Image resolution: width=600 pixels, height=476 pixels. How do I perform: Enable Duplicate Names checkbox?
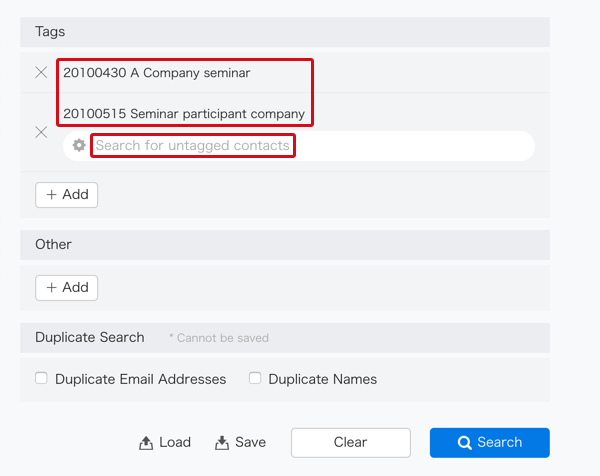(255, 378)
